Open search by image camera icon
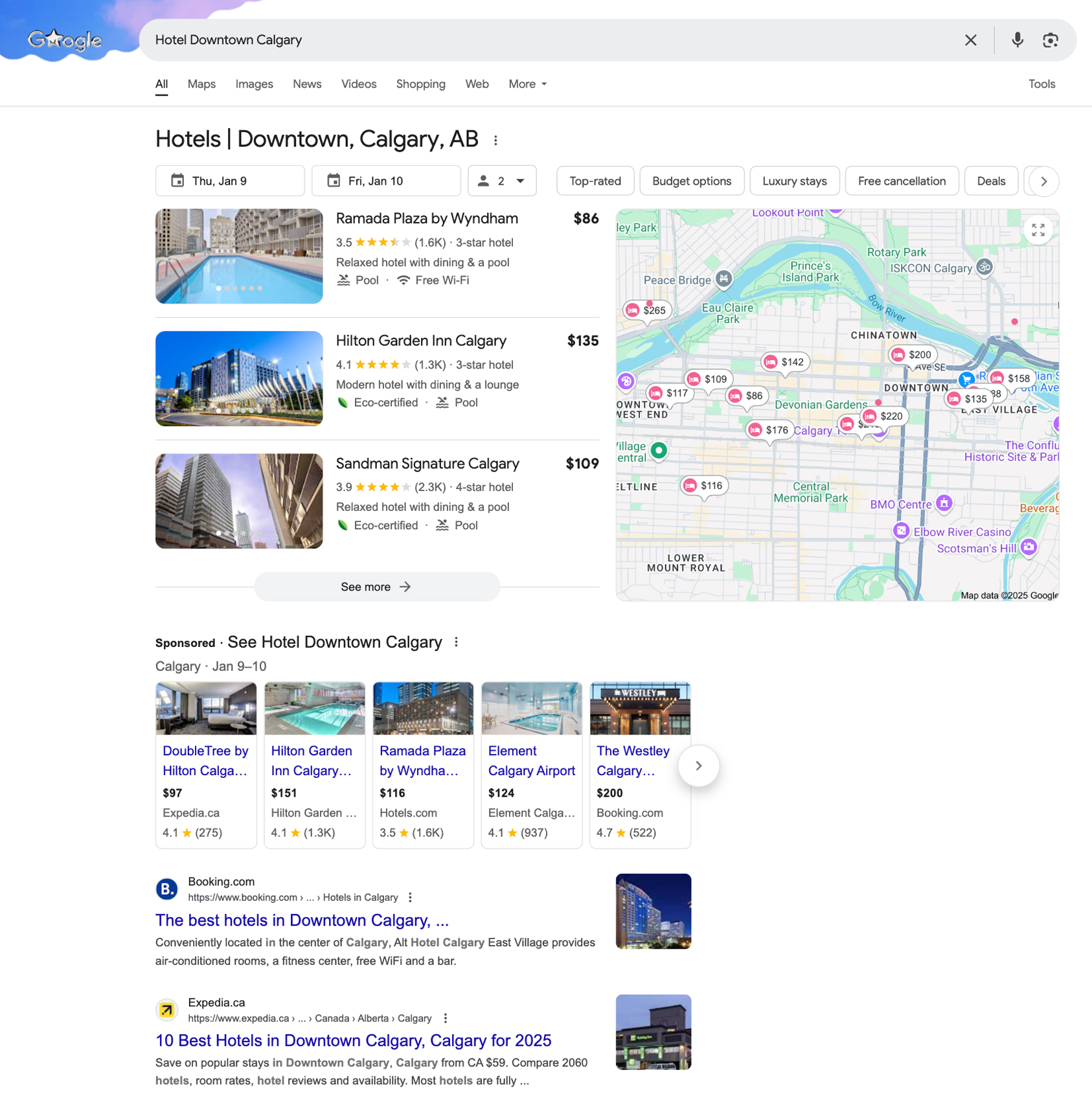Viewport: 1092px width, 1101px height. (x=1050, y=40)
